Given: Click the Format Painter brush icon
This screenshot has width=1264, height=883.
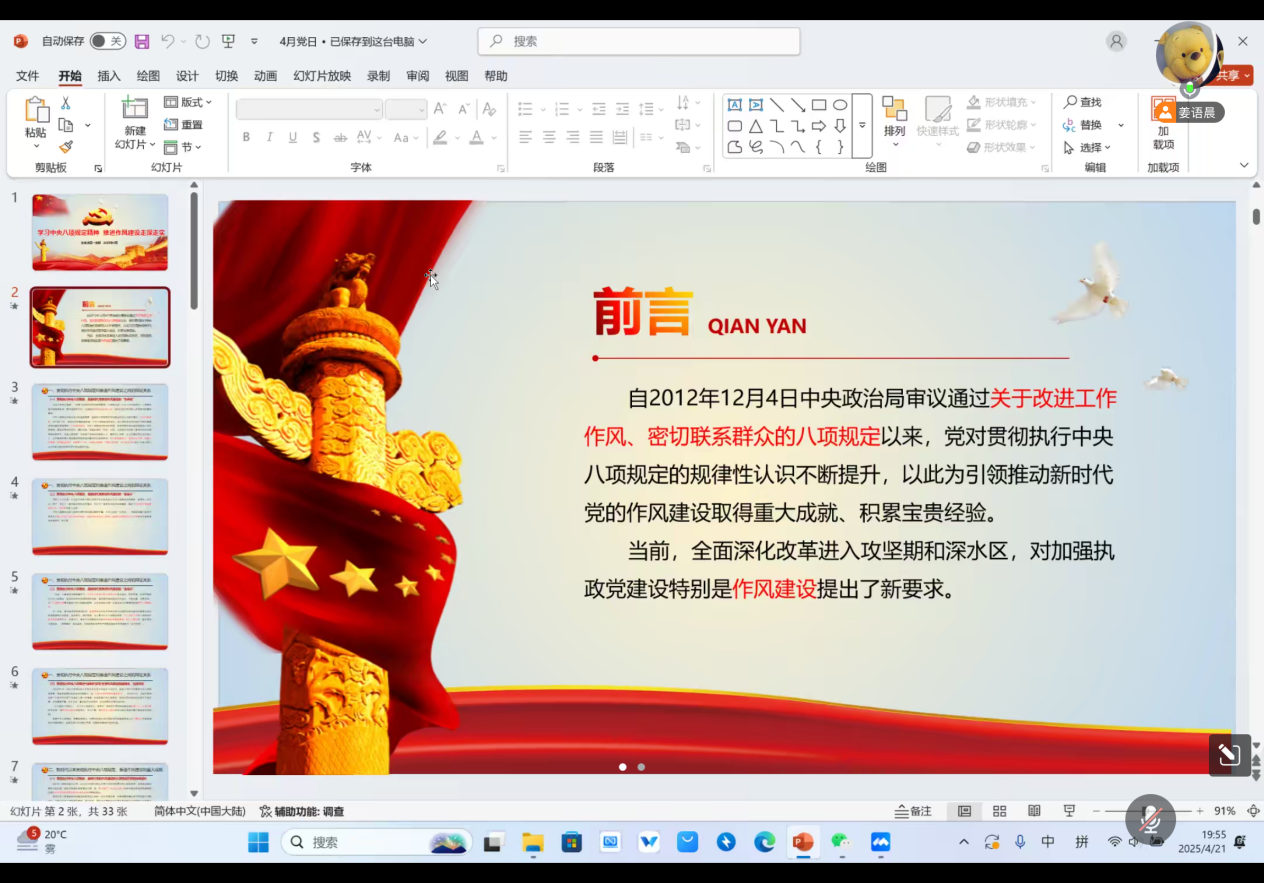Looking at the screenshot, I should (x=66, y=147).
